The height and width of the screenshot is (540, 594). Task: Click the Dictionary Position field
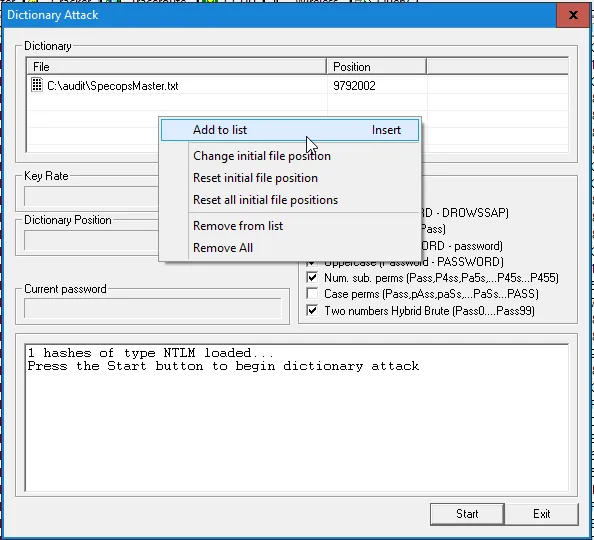91,240
